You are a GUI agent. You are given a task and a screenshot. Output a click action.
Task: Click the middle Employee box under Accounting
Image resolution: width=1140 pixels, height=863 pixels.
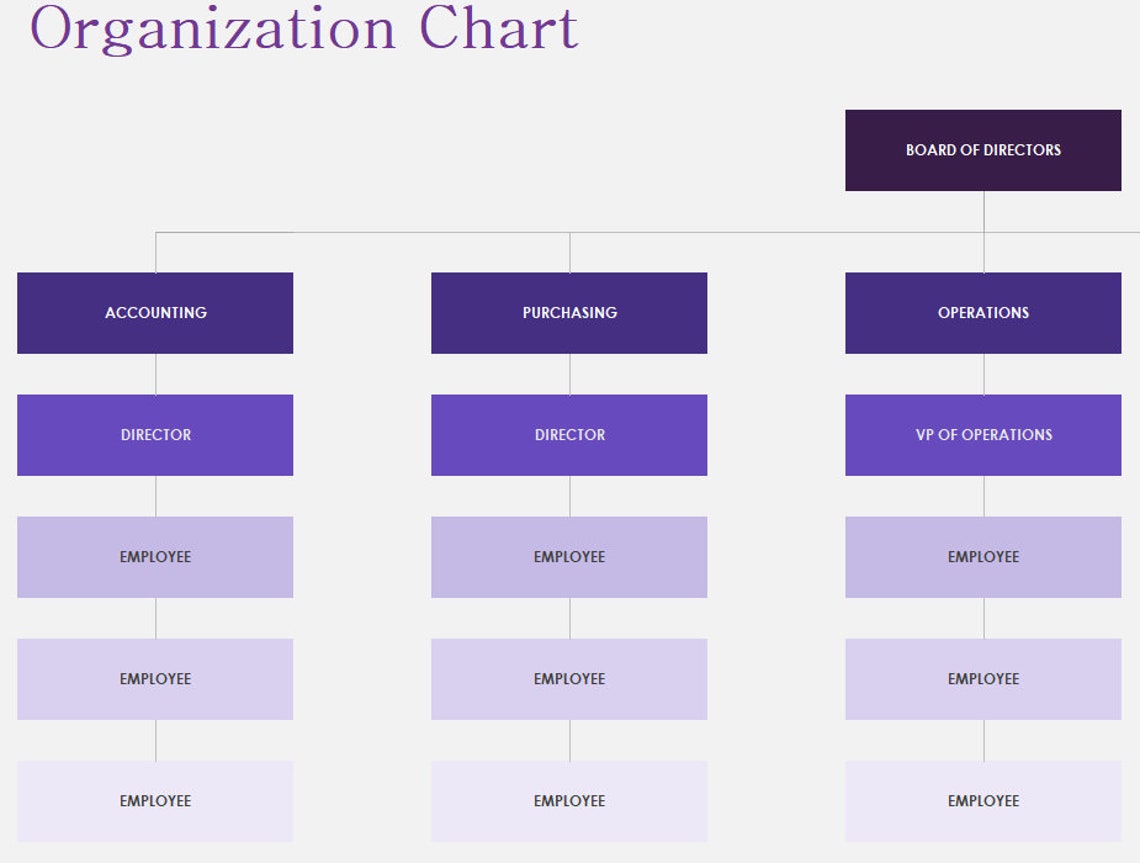155,678
